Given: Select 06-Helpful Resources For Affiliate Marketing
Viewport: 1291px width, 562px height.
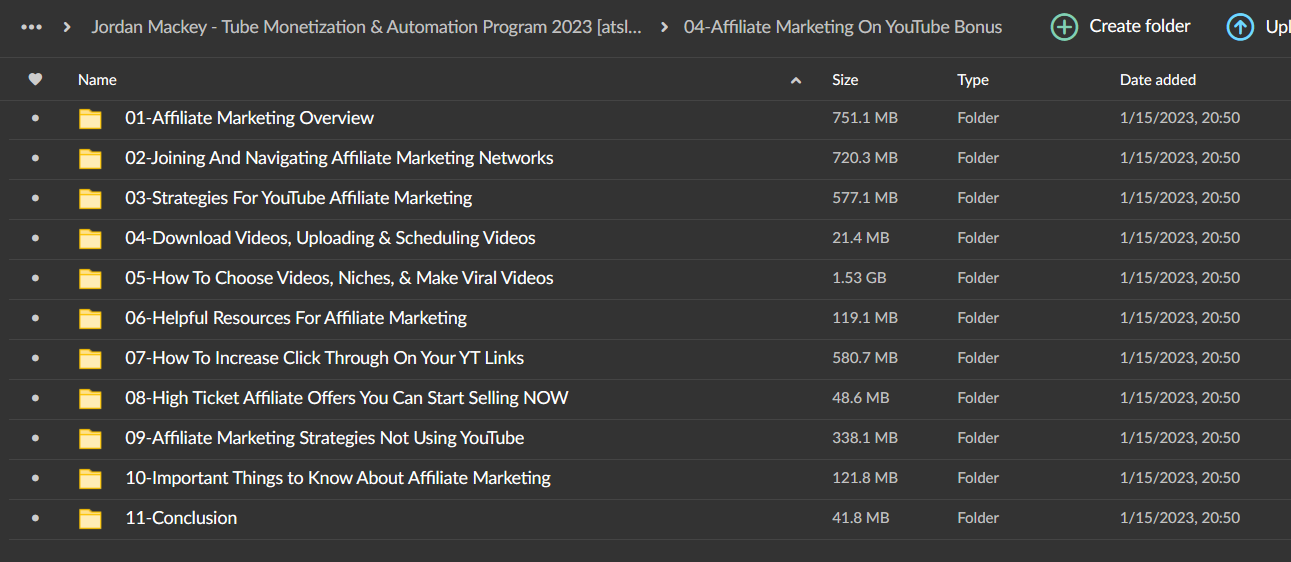Looking at the screenshot, I should [296, 318].
